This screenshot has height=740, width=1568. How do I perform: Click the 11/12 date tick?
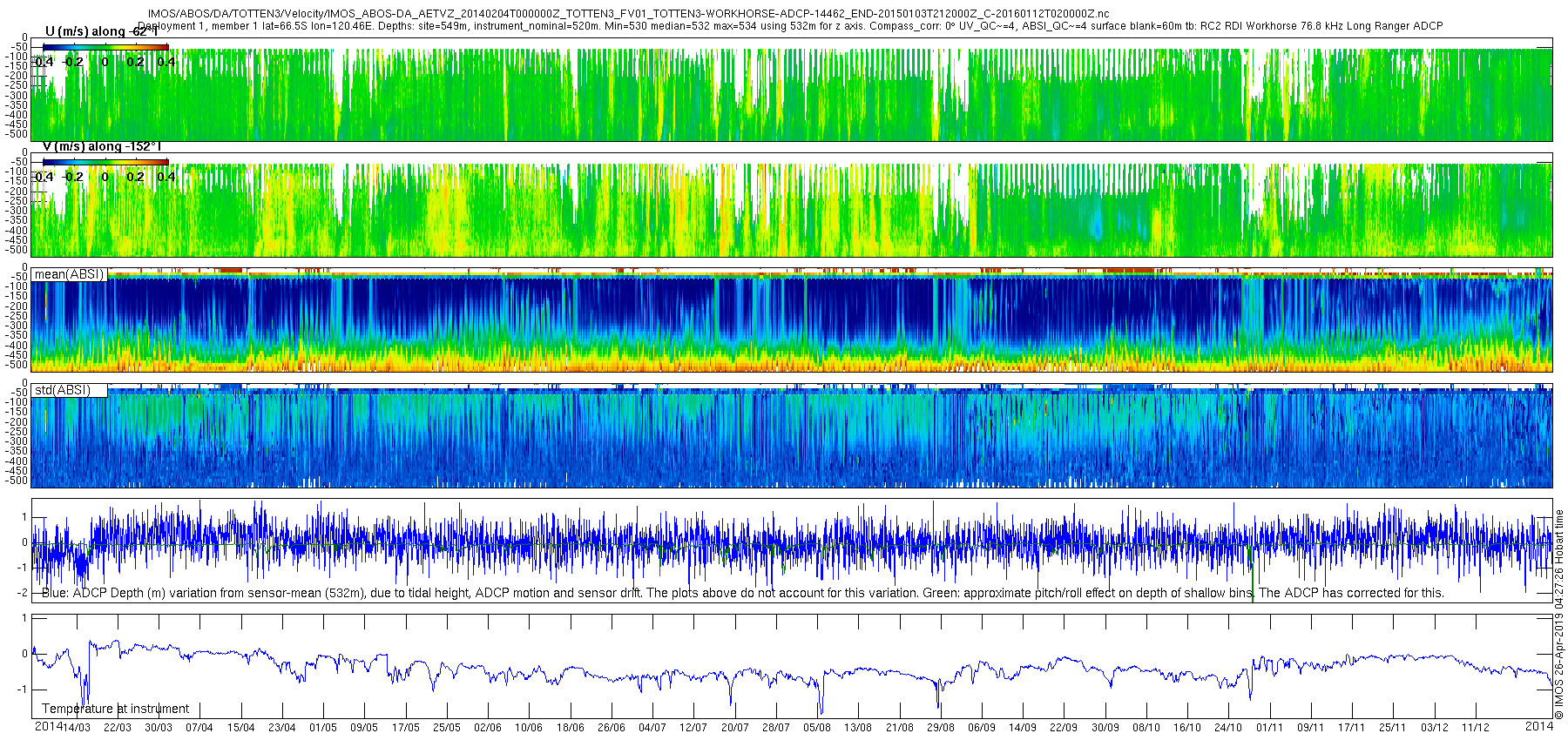pyautogui.click(x=1476, y=728)
